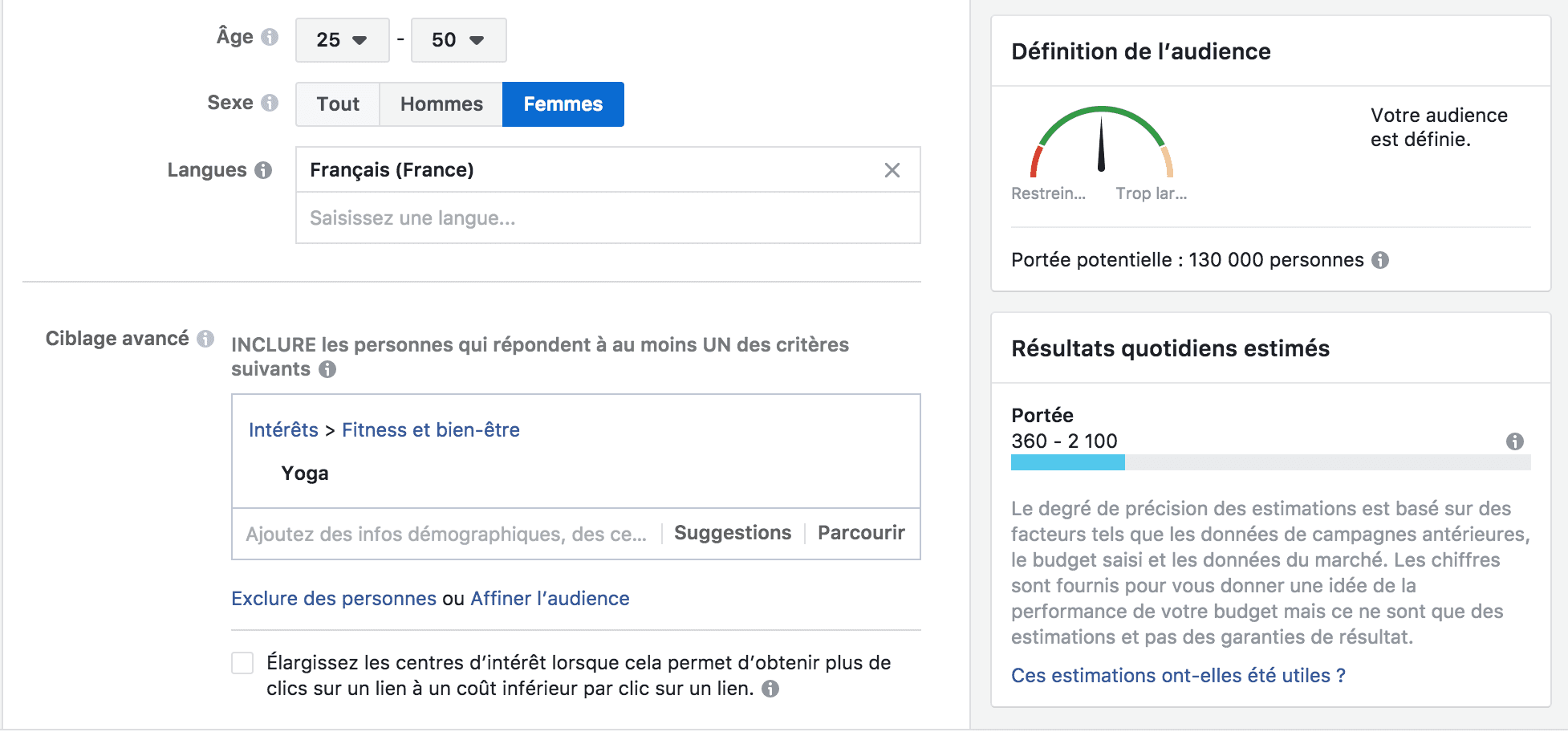This screenshot has width=1568, height=732.
Task: Select Hommes gender option
Action: click(x=441, y=104)
